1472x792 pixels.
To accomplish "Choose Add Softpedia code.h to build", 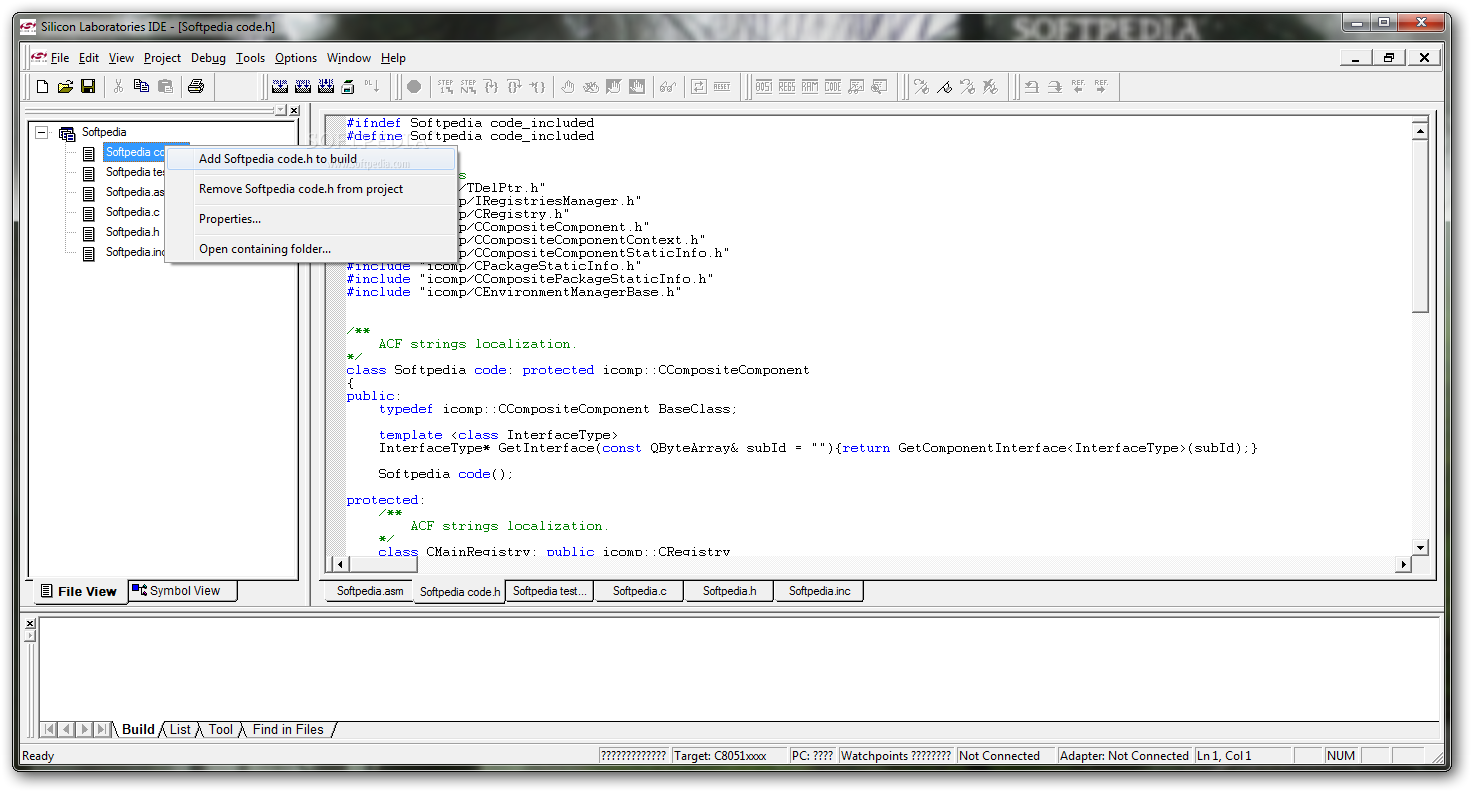I will pyautogui.click(x=311, y=159).
